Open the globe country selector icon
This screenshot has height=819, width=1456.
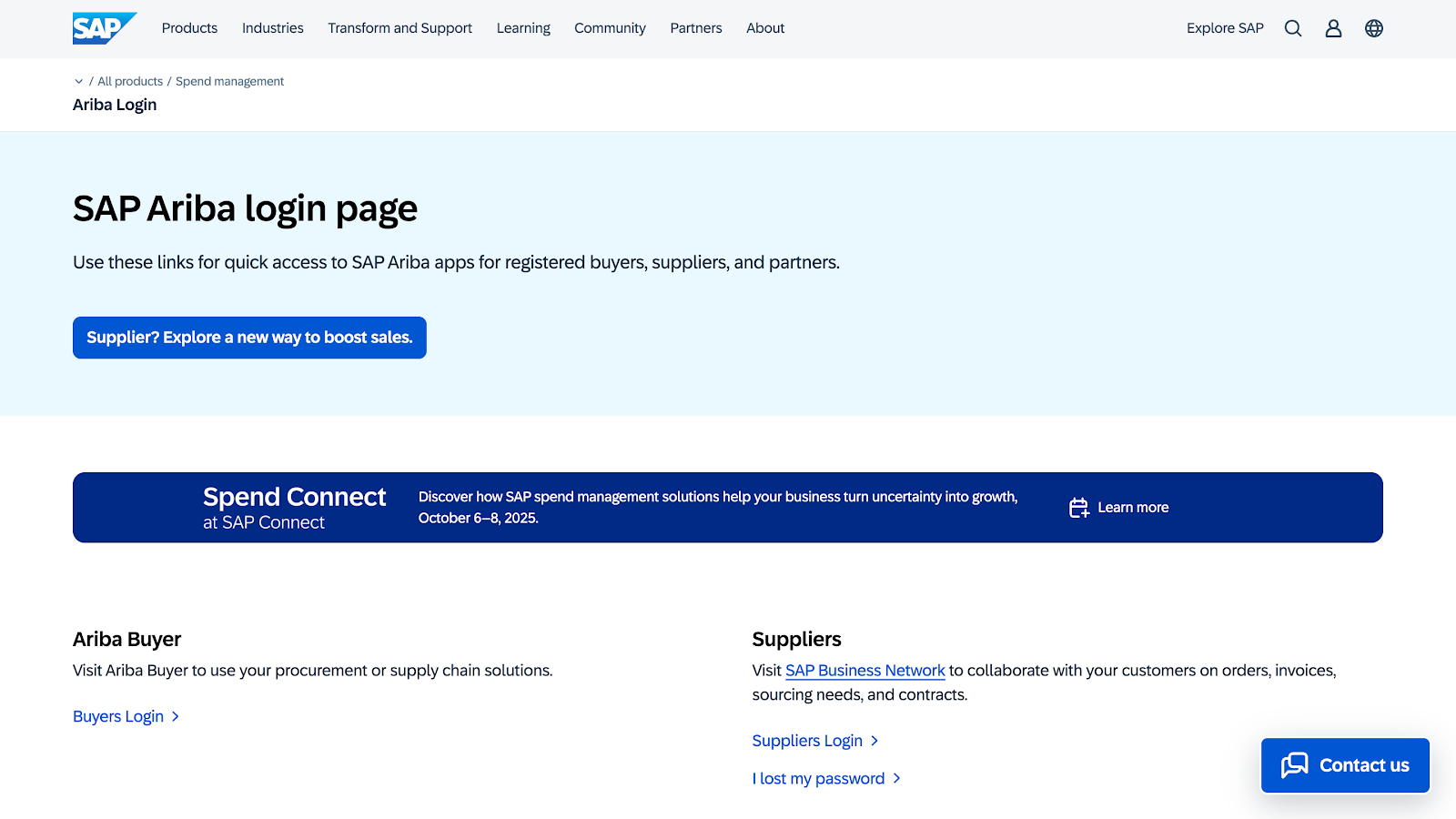point(1374,28)
